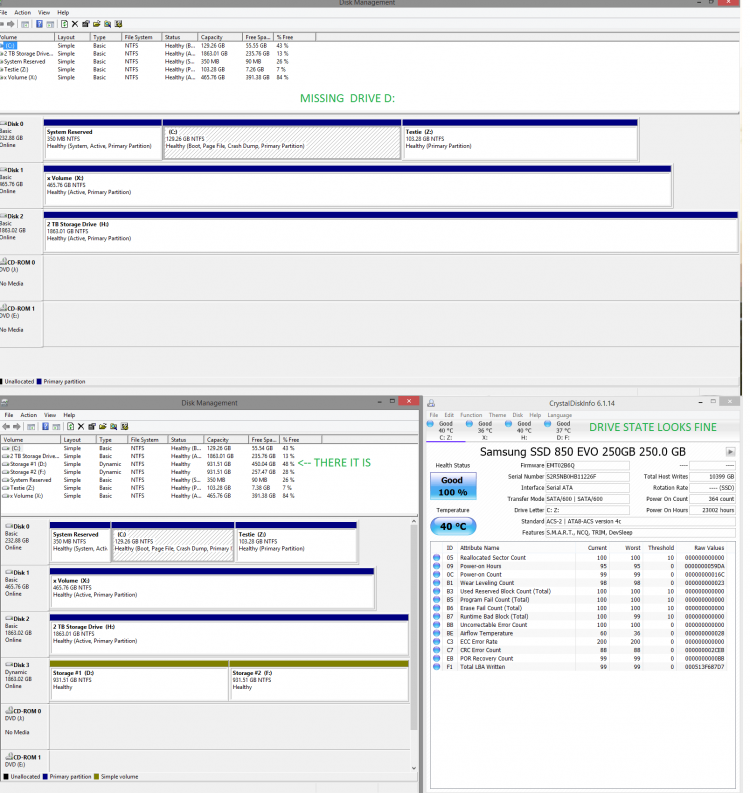Select 2 TB Storage Drive row in lower volume list

pos(150,456)
